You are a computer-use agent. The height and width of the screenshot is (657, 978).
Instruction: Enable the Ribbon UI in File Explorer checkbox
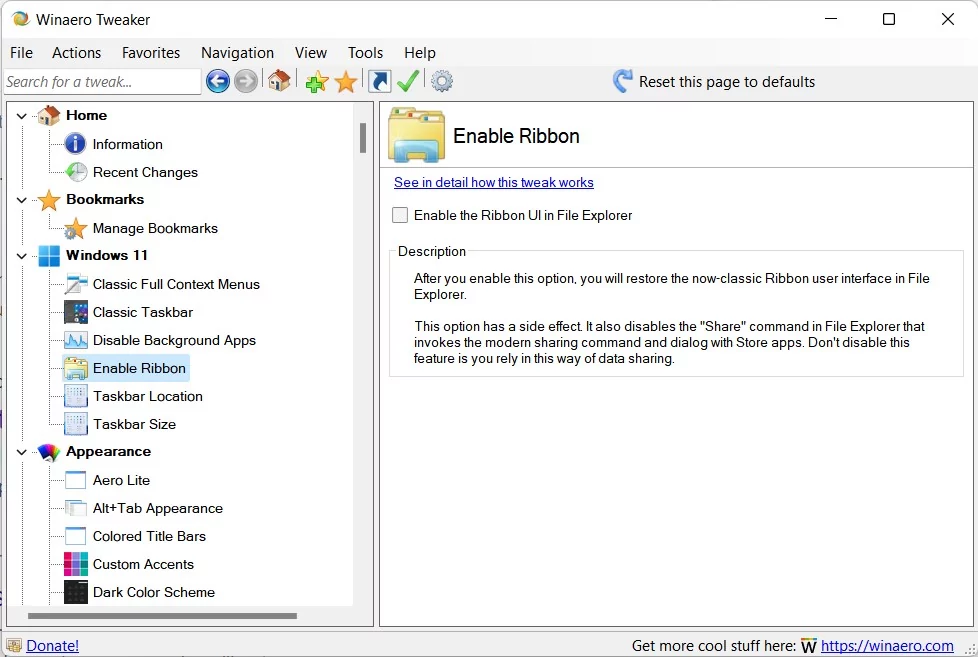pos(400,215)
